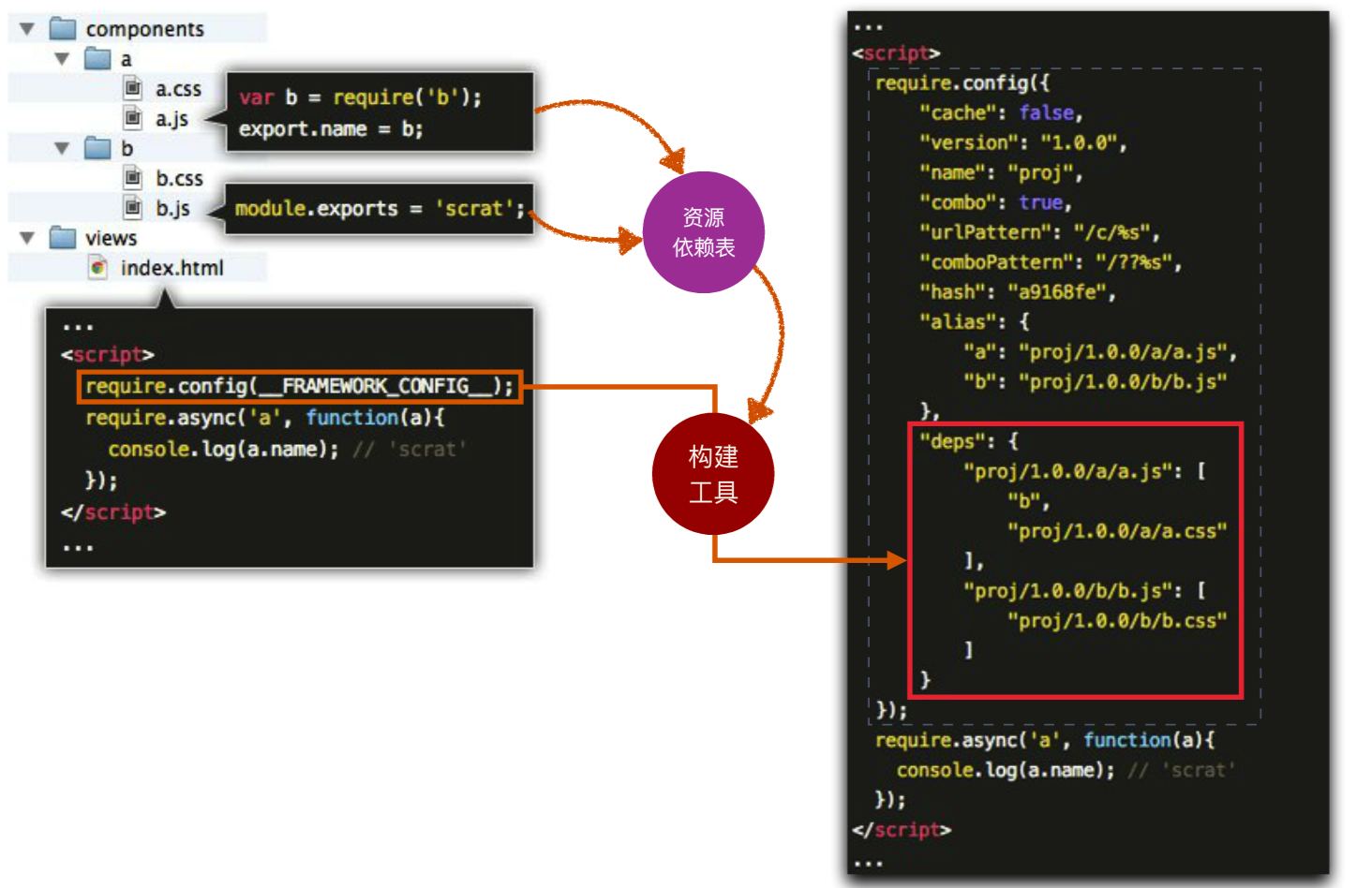Viewport: 1372px width, 888px height.
Task: Click the "comboPattern": "/??%s" line
Action: pyautogui.click(x=1051, y=263)
